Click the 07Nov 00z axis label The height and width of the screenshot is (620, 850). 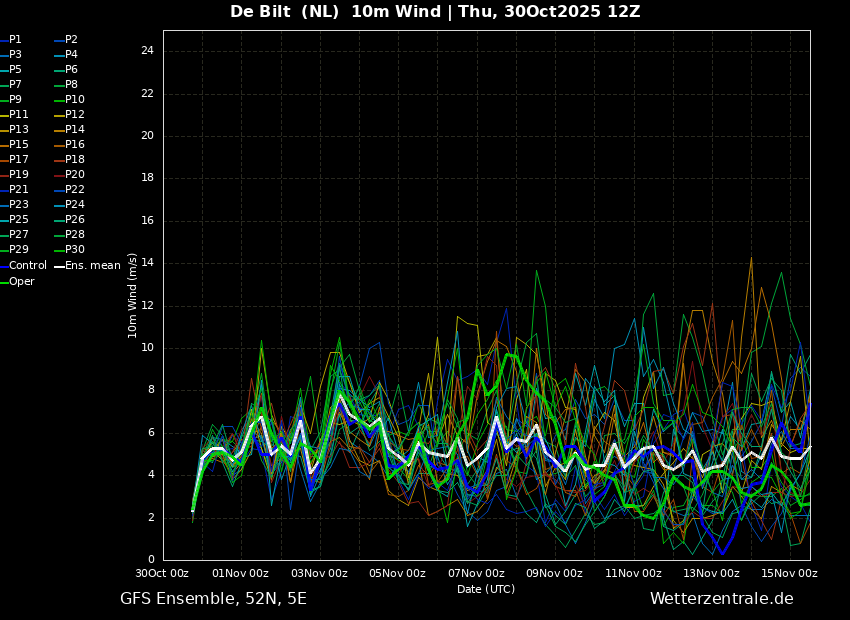click(477, 573)
